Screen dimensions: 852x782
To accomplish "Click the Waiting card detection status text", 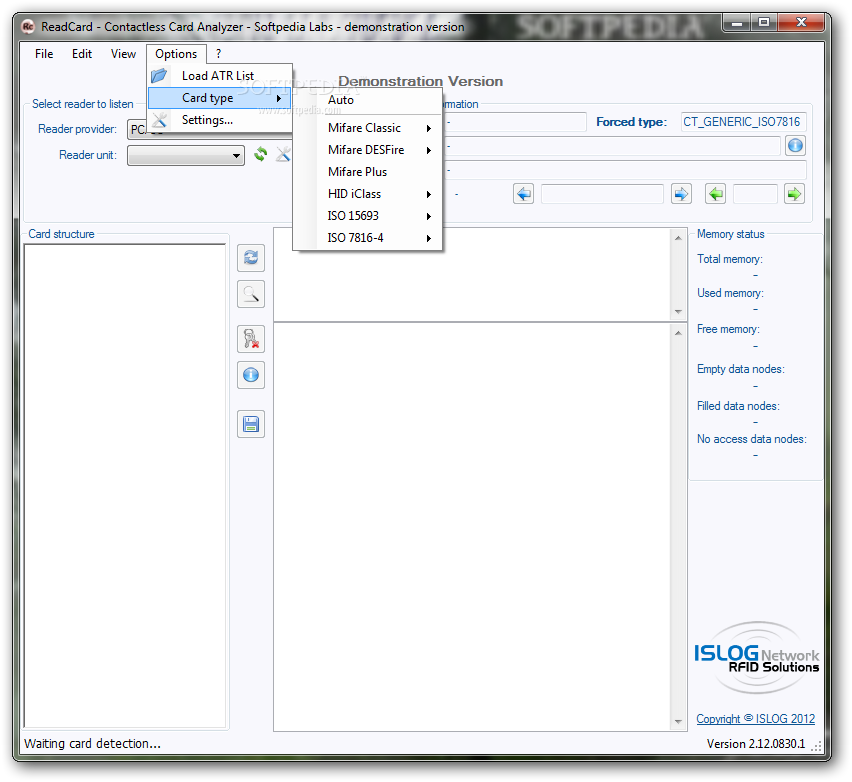I will 92,743.
